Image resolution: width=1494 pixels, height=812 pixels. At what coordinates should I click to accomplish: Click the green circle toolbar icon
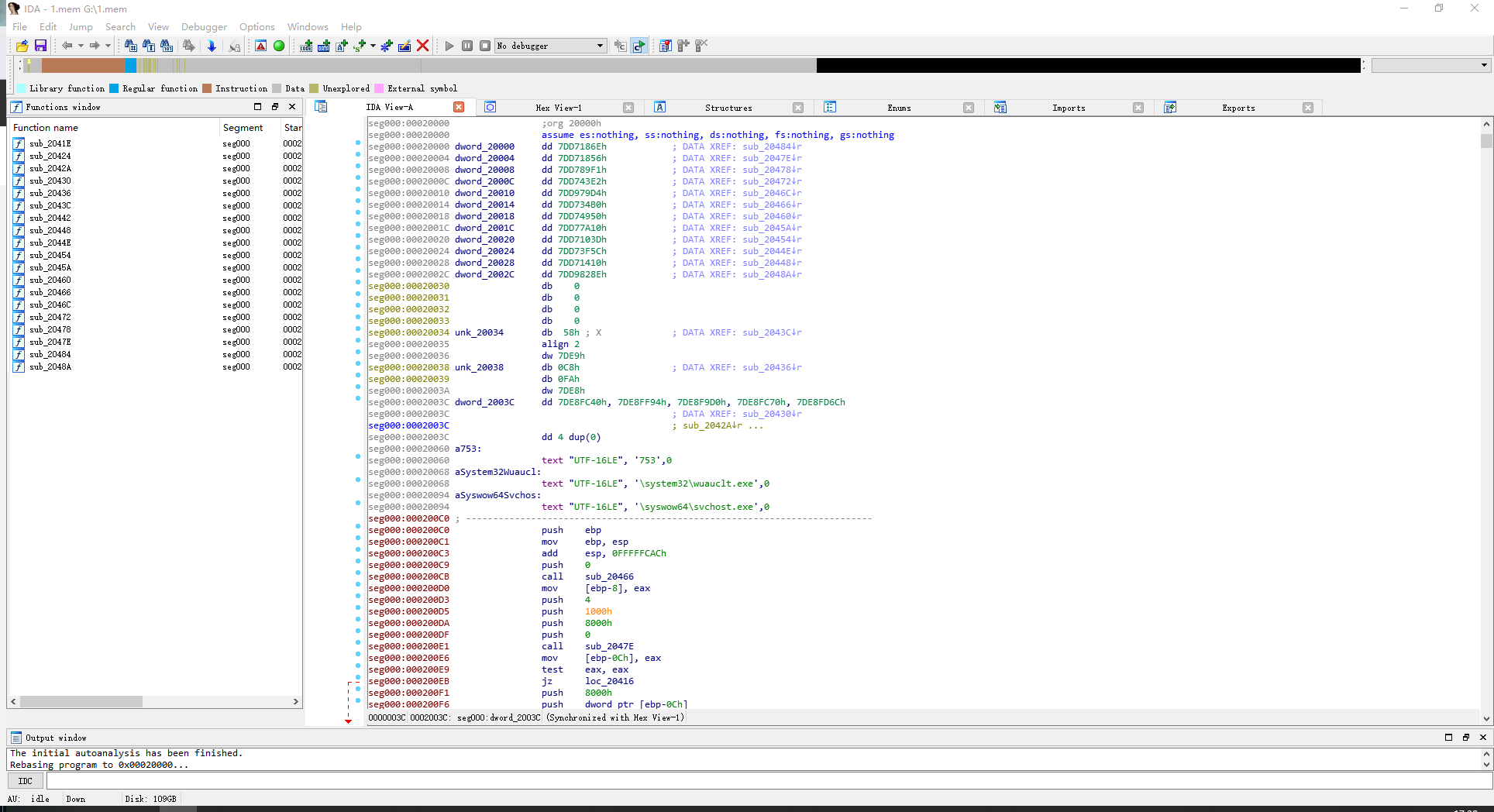(279, 46)
